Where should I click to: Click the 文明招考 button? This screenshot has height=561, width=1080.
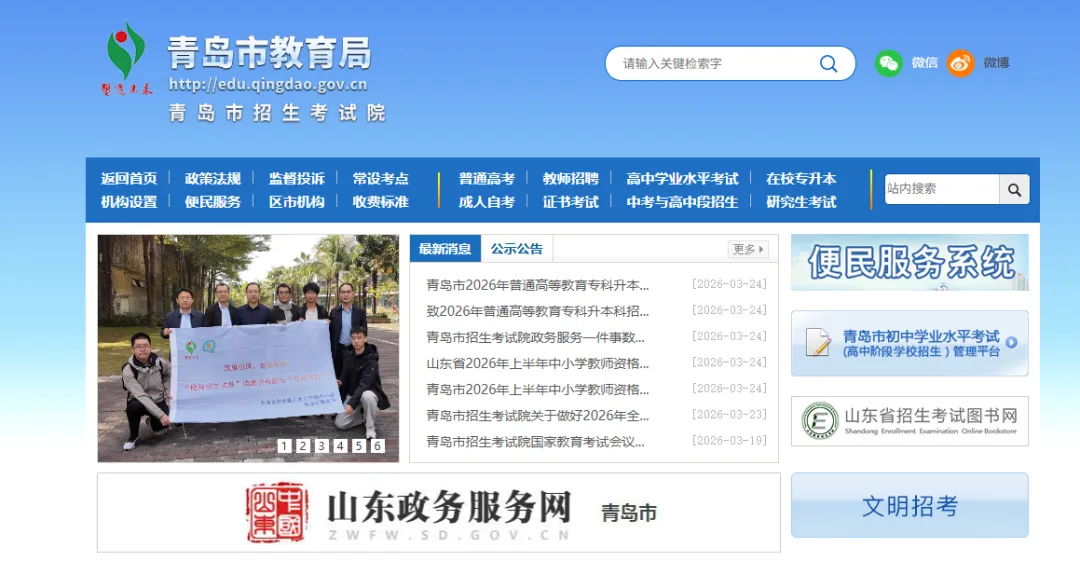click(910, 506)
